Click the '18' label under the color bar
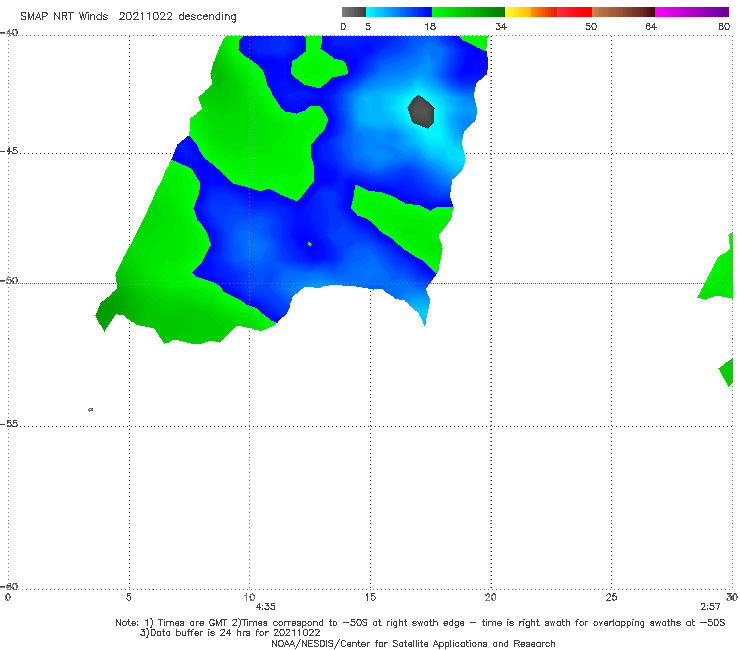This screenshot has height=650, width=740. click(430, 26)
